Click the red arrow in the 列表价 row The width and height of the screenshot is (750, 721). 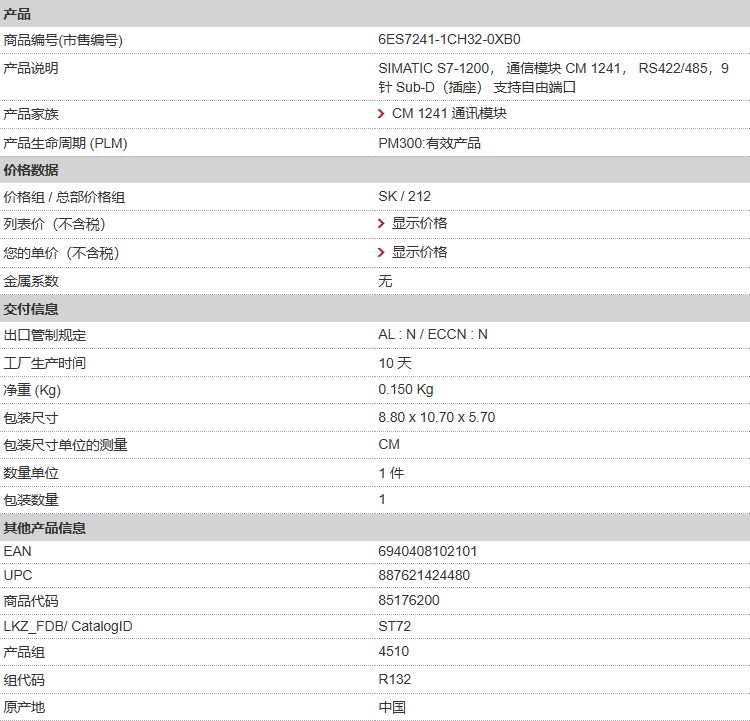381,223
